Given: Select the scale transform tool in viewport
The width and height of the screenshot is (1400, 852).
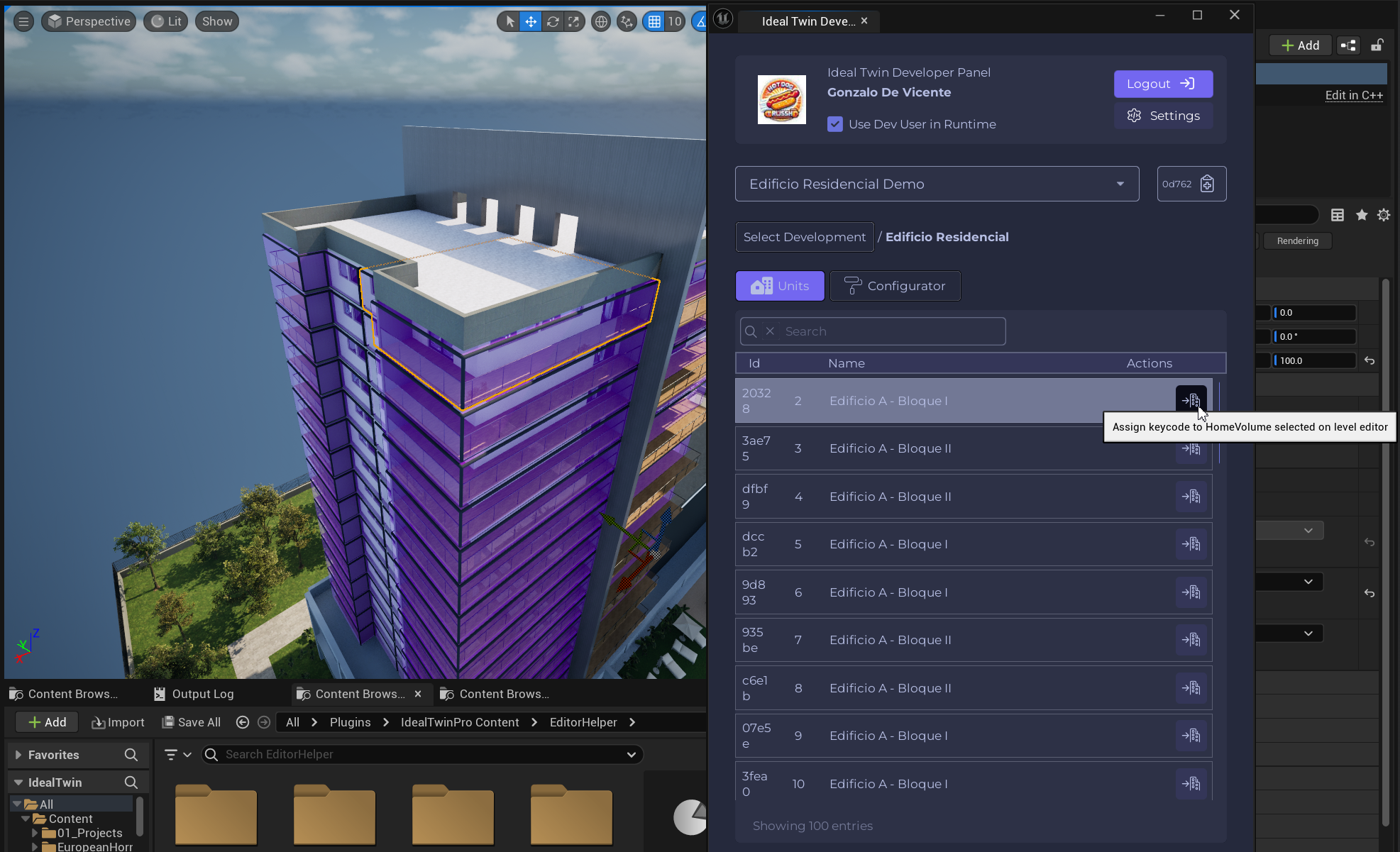Looking at the screenshot, I should [574, 22].
